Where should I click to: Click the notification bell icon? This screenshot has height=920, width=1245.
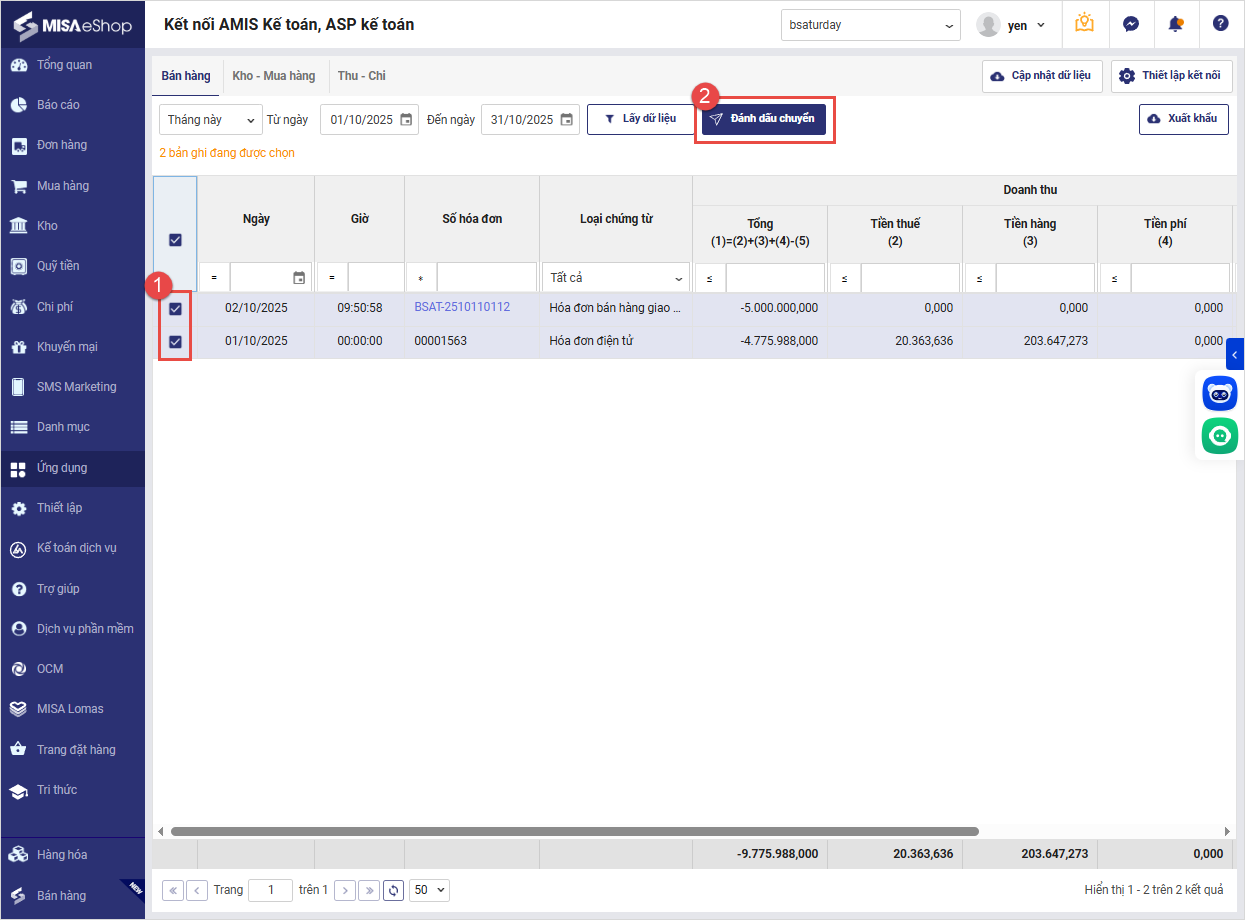(1175, 25)
